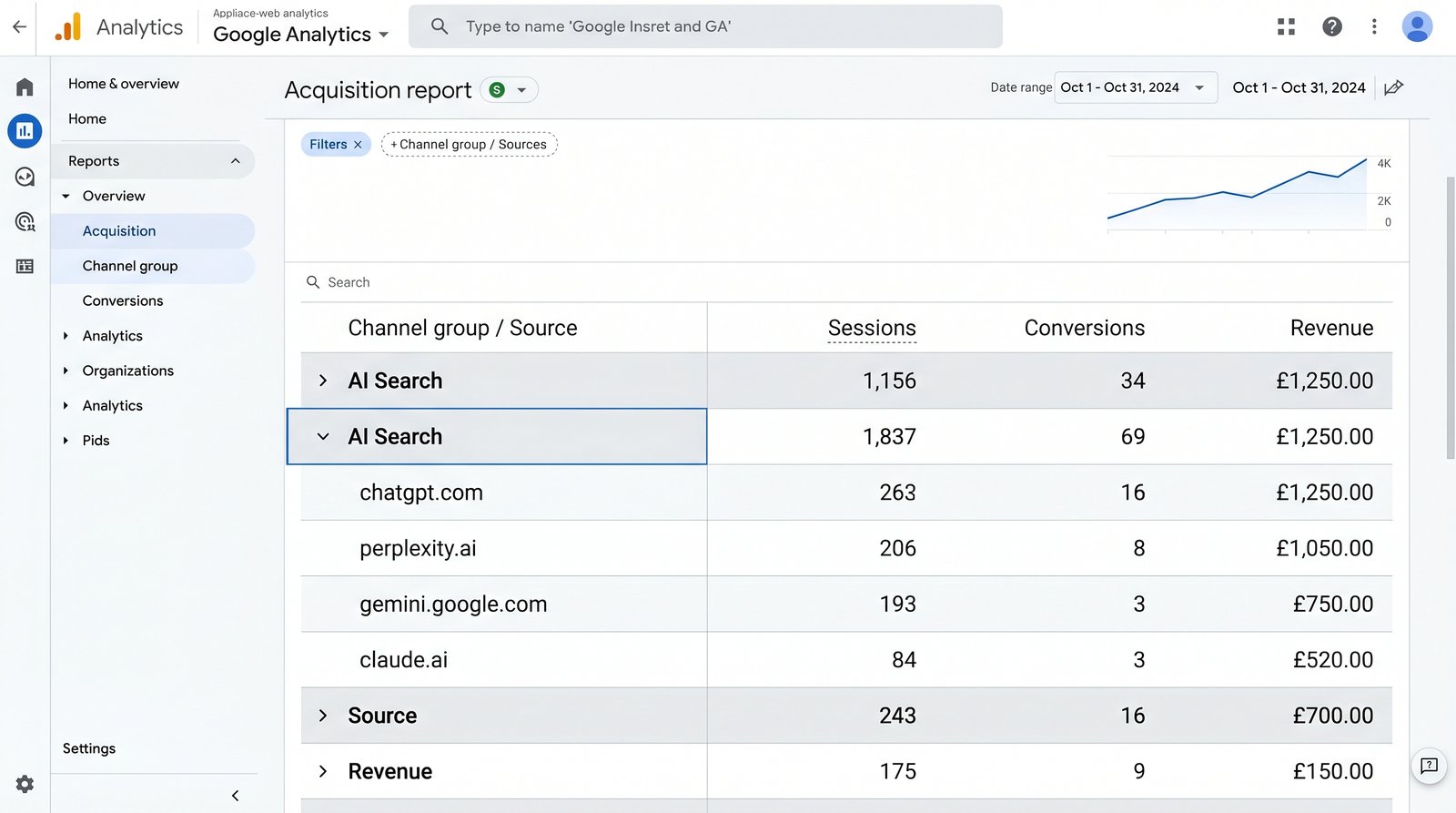Viewport: 1456px width, 813px height.
Task: Click the Channel group / Source header
Action: 462,328
